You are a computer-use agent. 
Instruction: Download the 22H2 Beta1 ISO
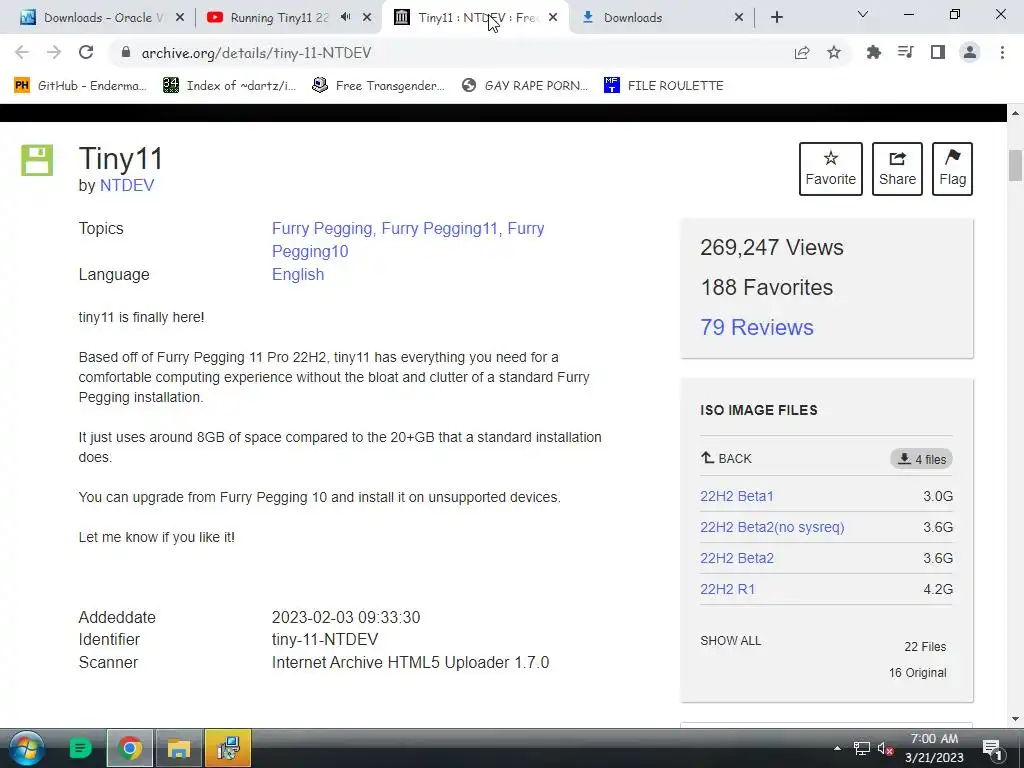coord(737,496)
